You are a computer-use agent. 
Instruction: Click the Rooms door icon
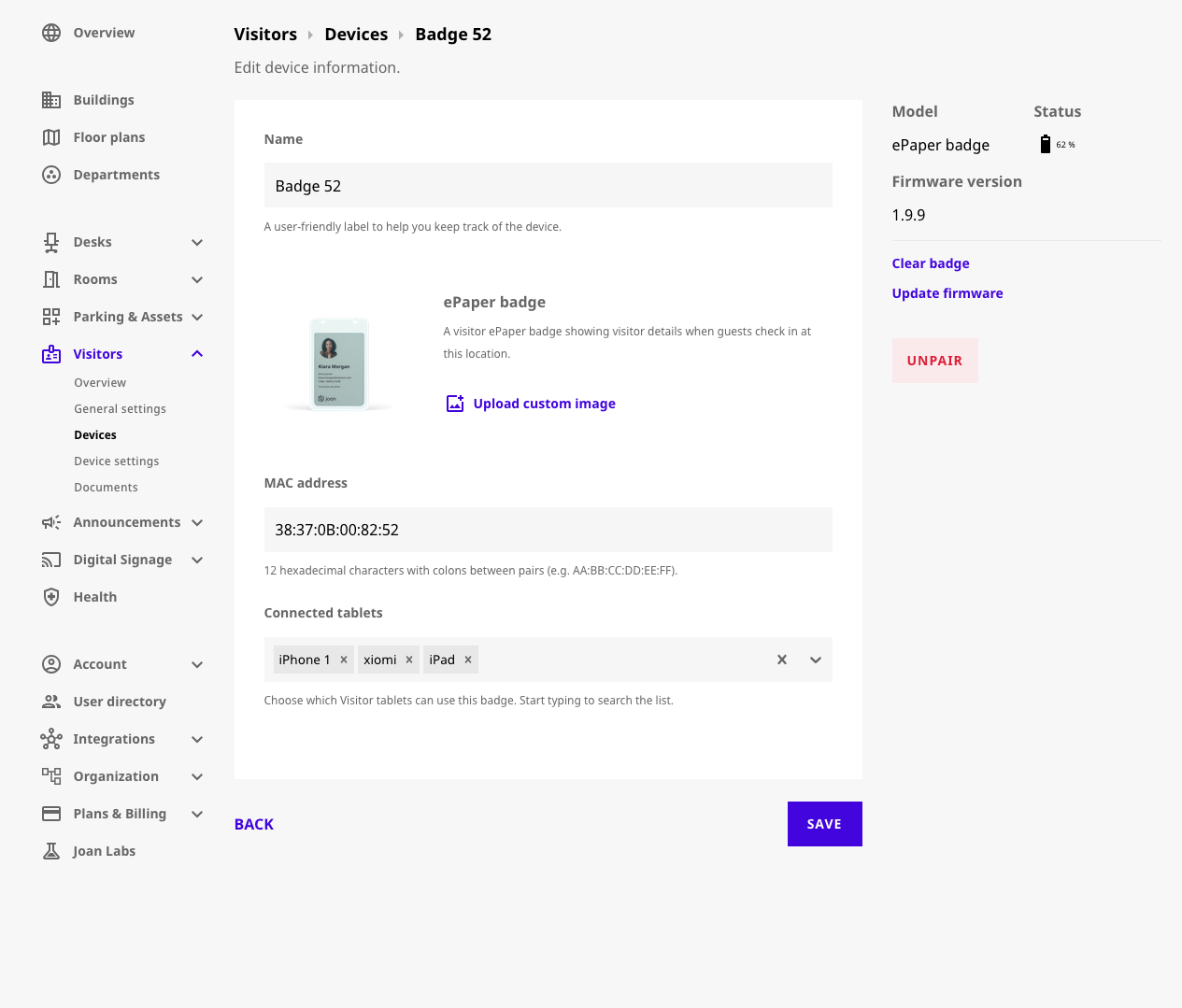51,279
